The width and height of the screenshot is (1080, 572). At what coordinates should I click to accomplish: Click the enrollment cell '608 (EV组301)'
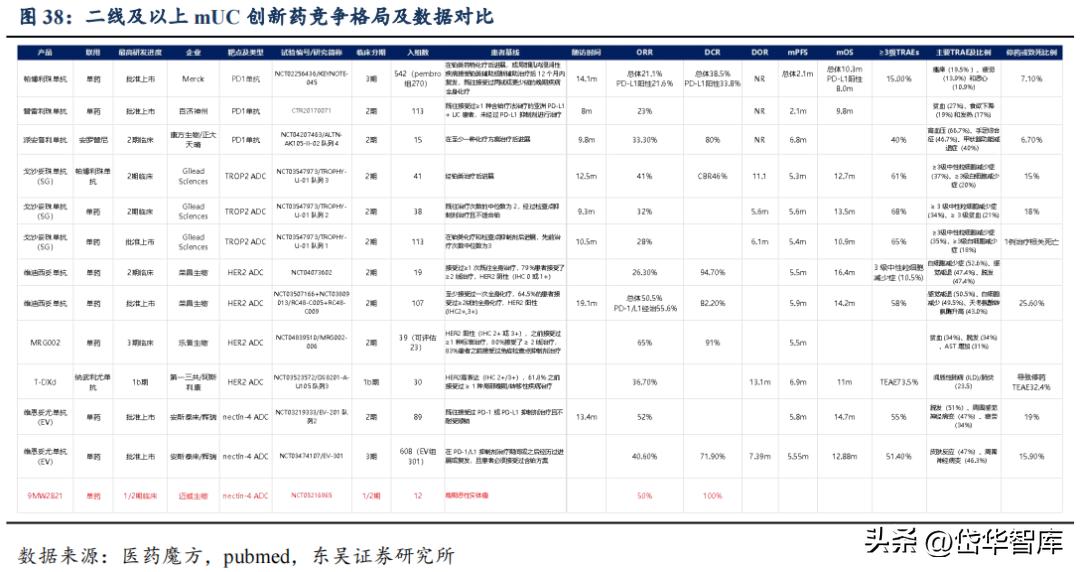[417, 456]
